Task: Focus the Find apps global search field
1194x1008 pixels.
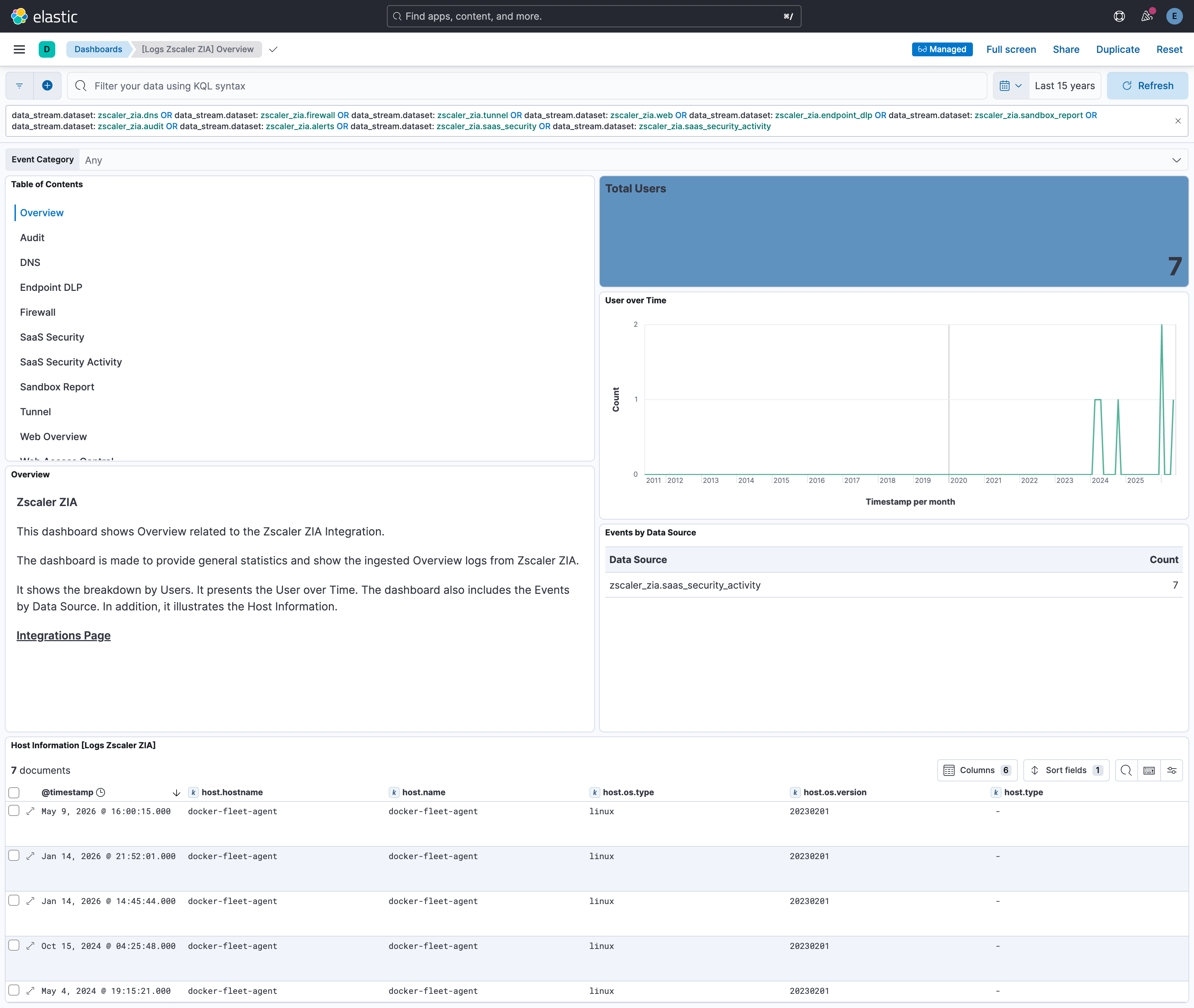Action: [x=594, y=16]
